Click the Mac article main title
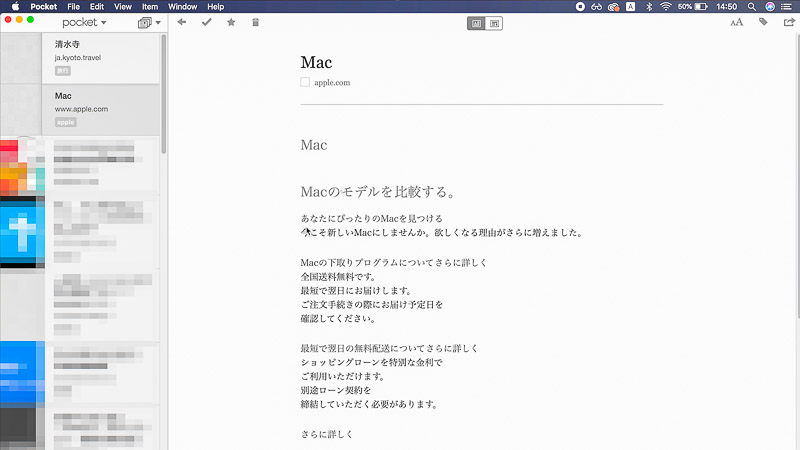This screenshot has height=450, width=800. click(x=316, y=62)
